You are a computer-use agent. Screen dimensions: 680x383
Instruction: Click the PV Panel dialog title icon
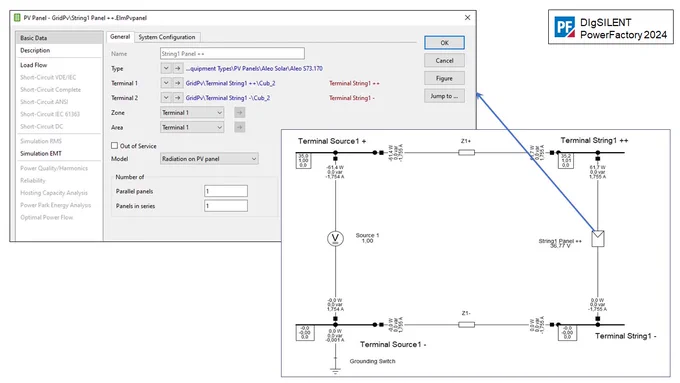coord(17,18)
